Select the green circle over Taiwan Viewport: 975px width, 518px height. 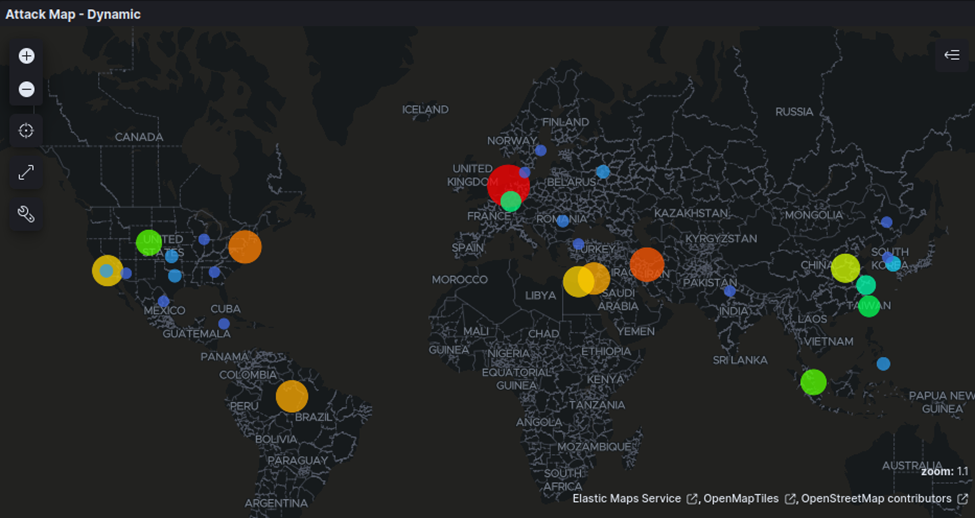click(869, 307)
